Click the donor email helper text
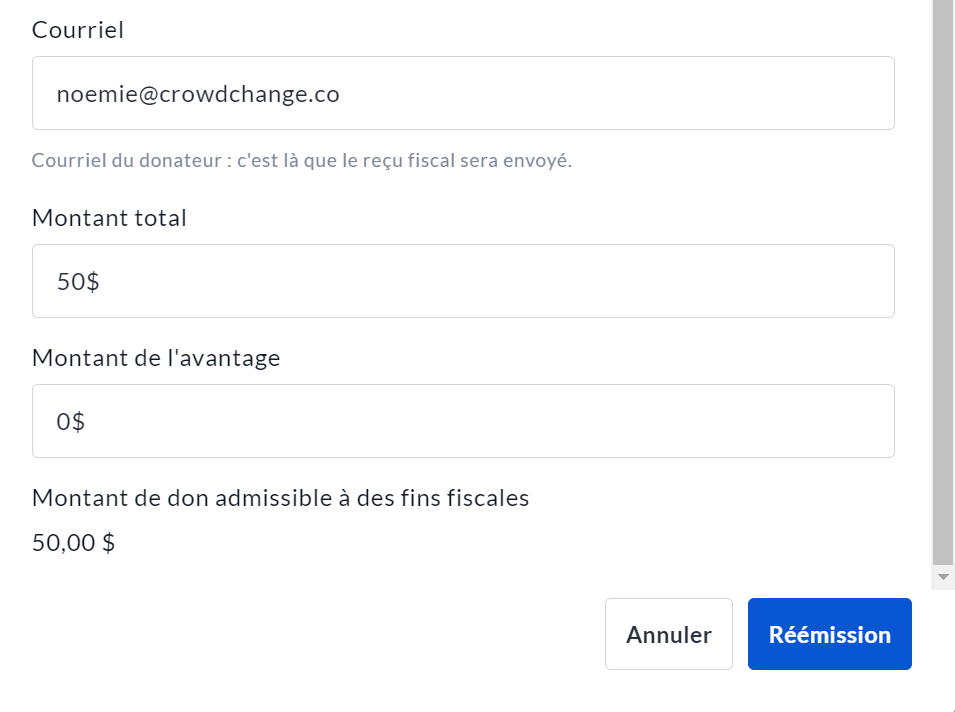Image resolution: width=955 pixels, height=712 pixels. [x=301, y=161]
